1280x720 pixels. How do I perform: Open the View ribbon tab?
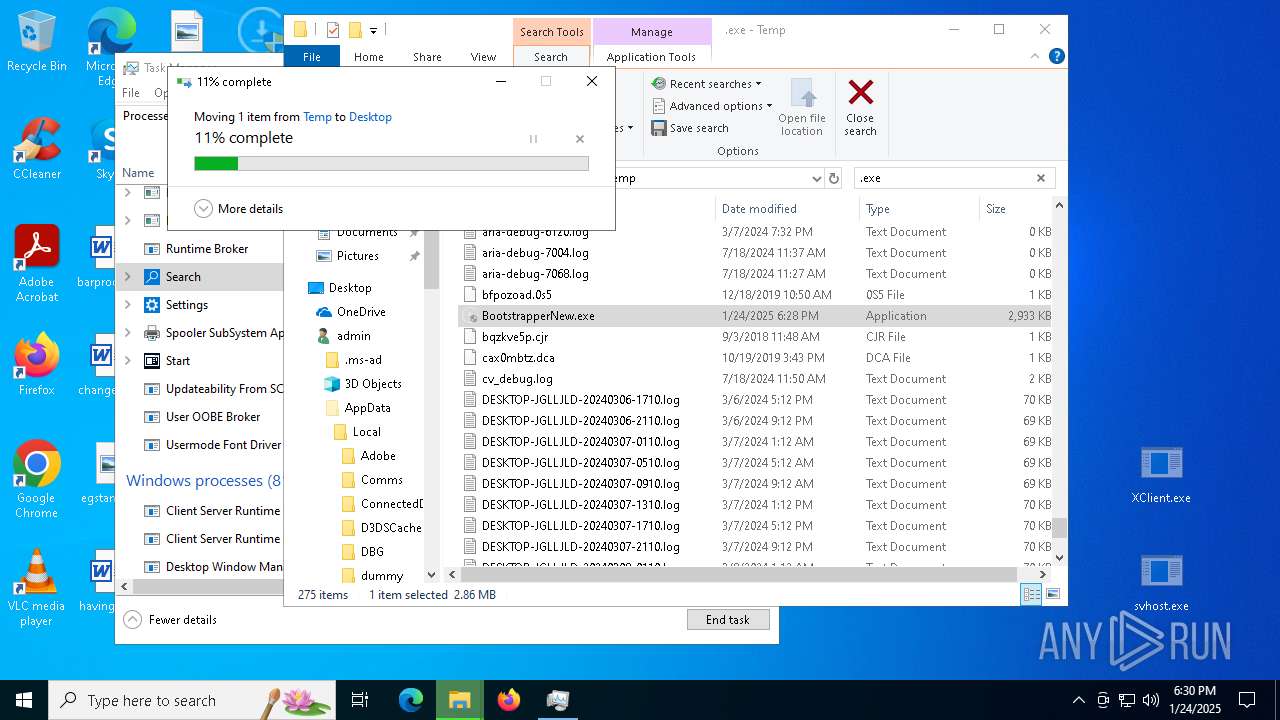(x=483, y=57)
